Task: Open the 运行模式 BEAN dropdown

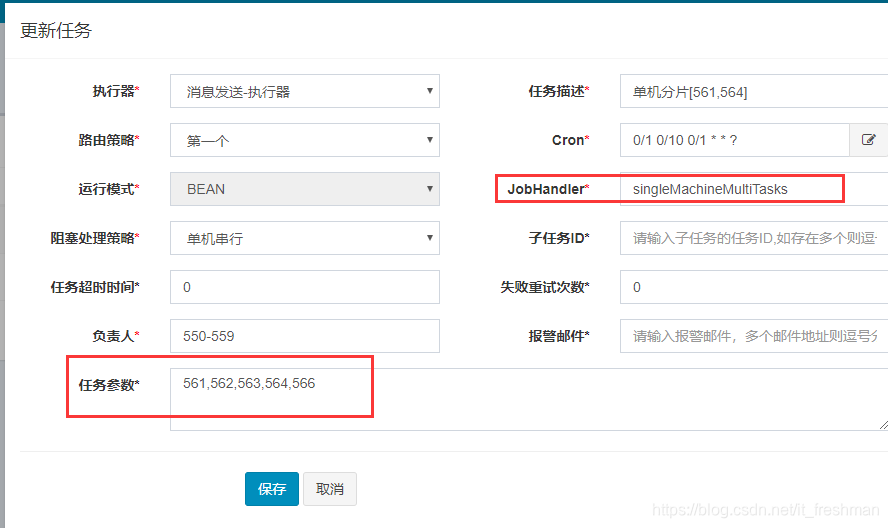Action: pos(305,189)
